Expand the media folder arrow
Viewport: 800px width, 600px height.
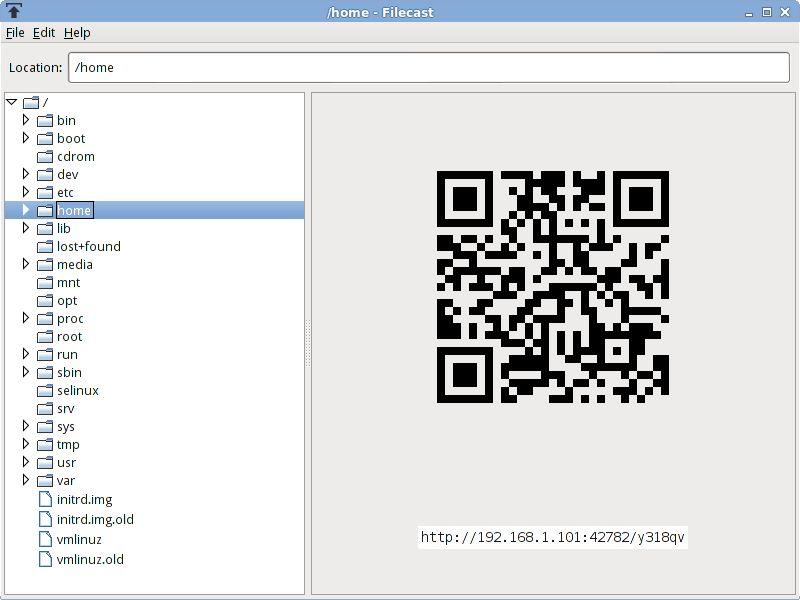click(x=26, y=264)
